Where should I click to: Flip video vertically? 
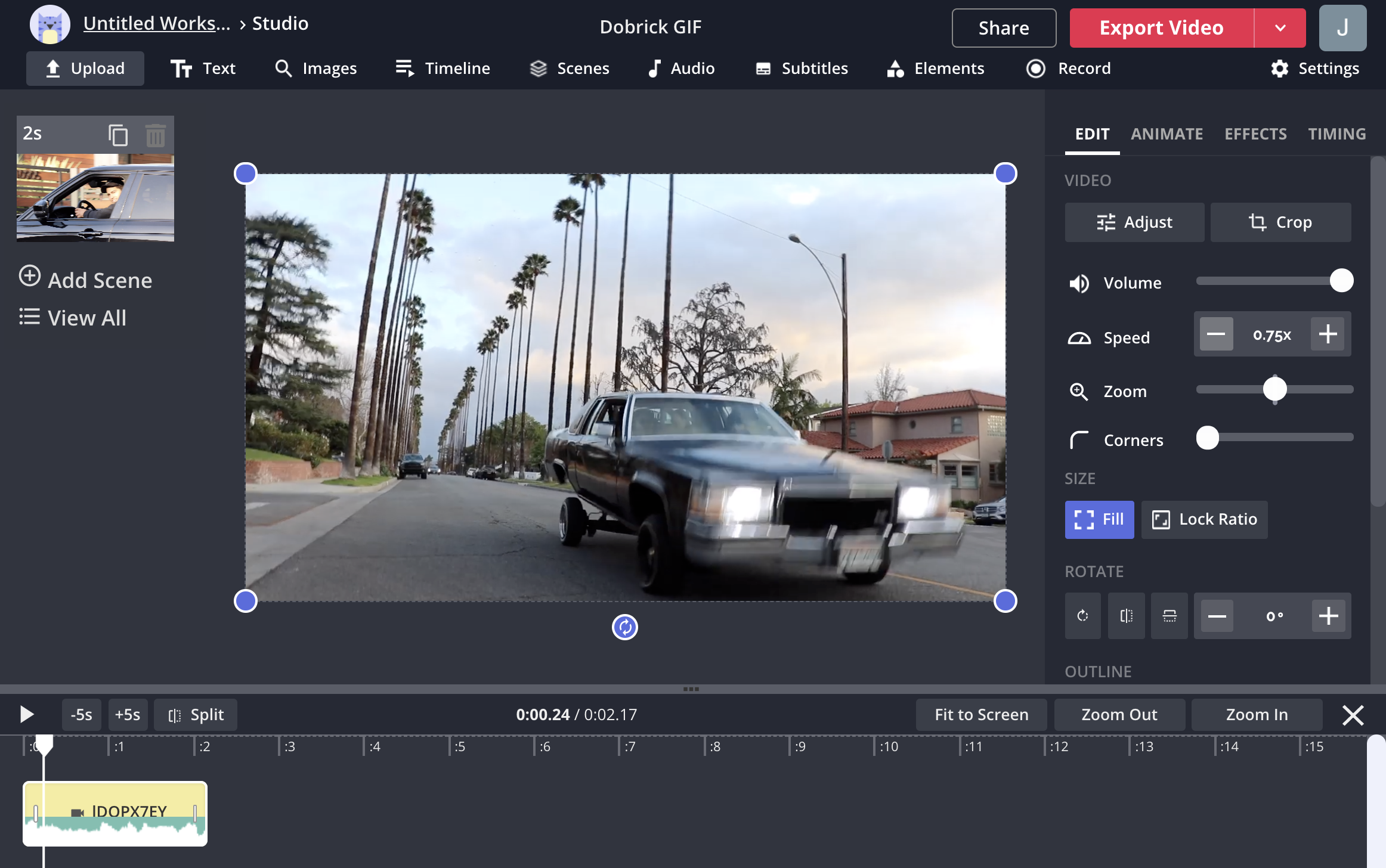[1169, 616]
